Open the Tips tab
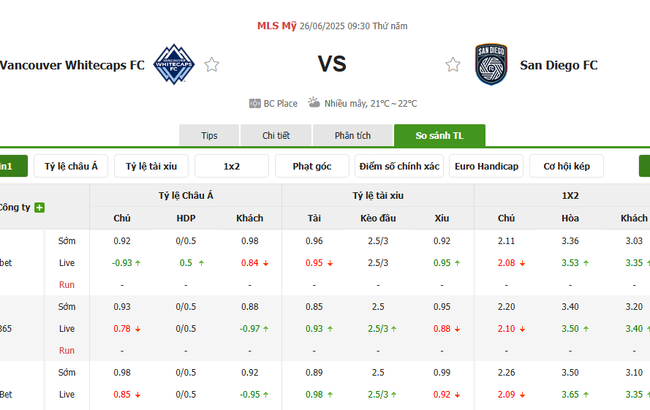The image size is (650, 410). (x=209, y=136)
